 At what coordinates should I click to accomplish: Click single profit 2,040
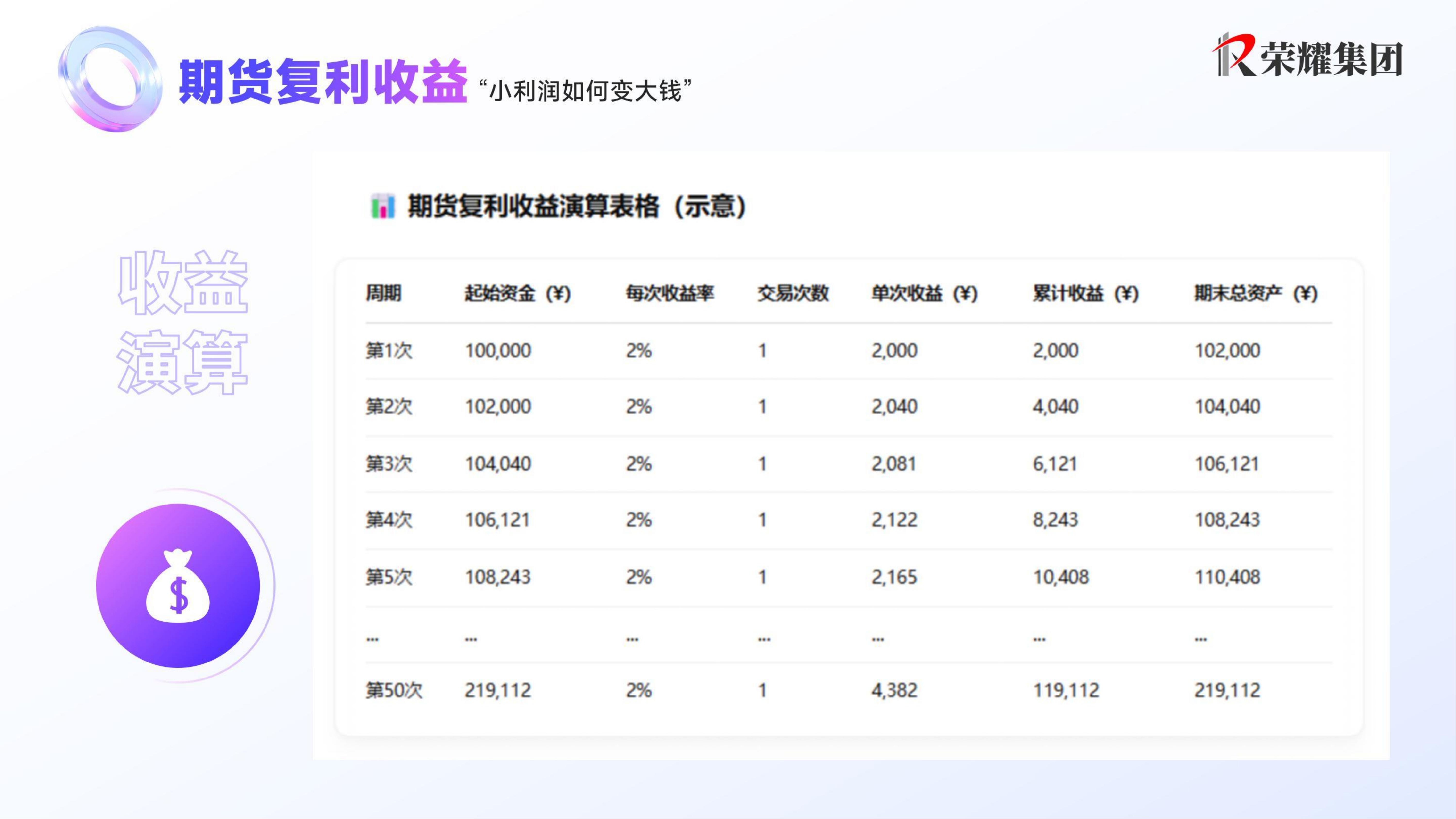pos(894,407)
